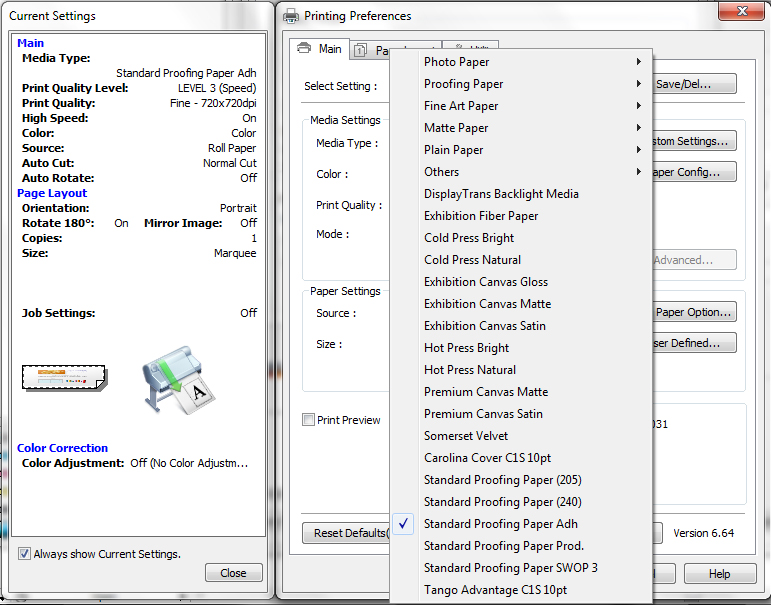Open Paper Config... button
Image resolution: width=771 pixels, height=605 pixels.
pos(694,172)
